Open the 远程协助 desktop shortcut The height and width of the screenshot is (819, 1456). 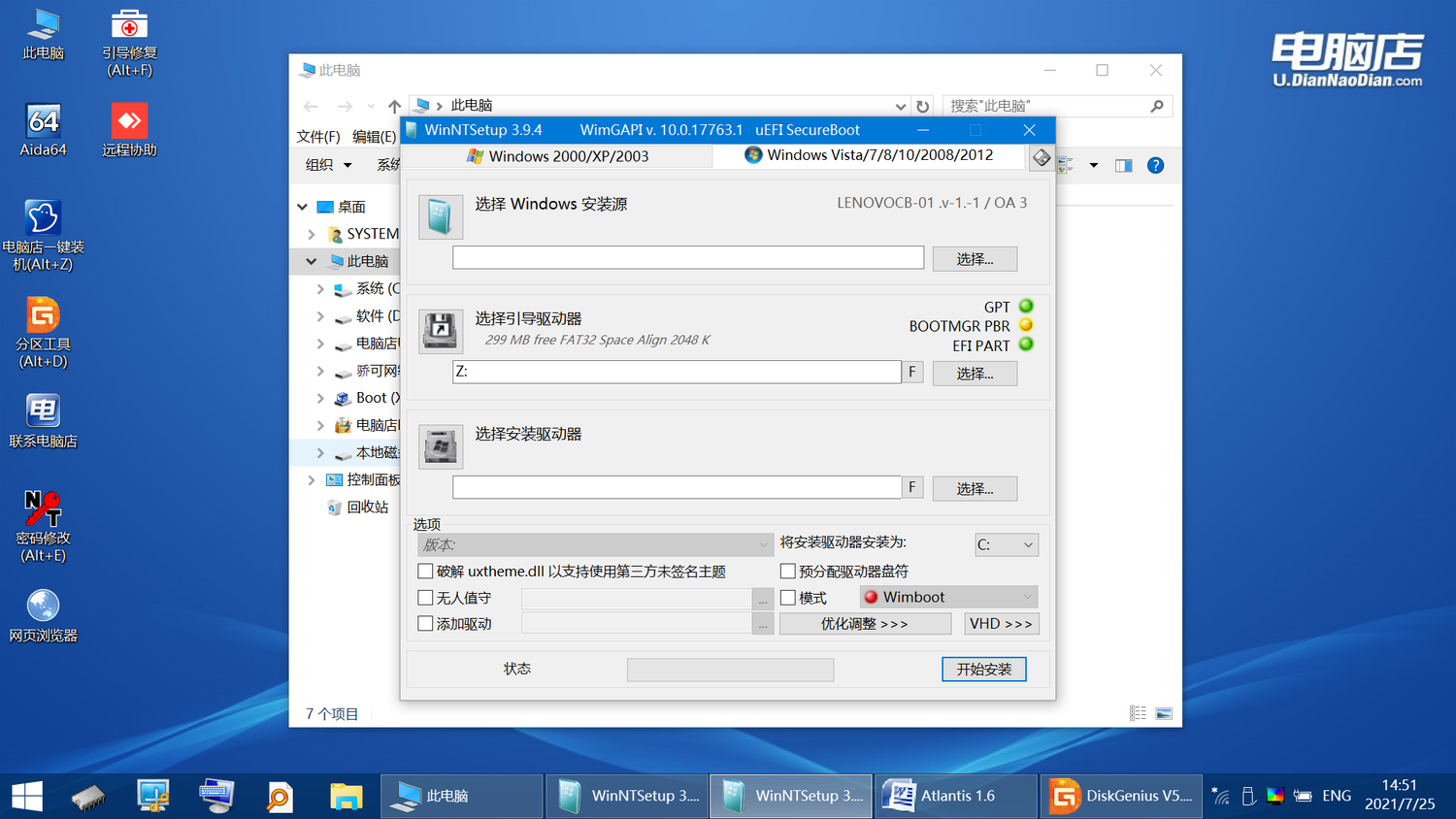[x=129, y=130]
